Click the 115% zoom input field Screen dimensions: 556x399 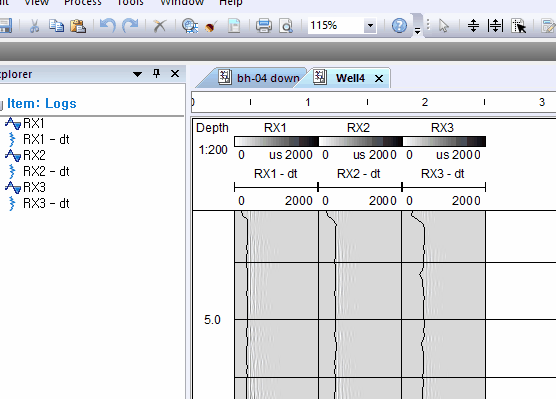pyautogui.click(x=335, y=26)
